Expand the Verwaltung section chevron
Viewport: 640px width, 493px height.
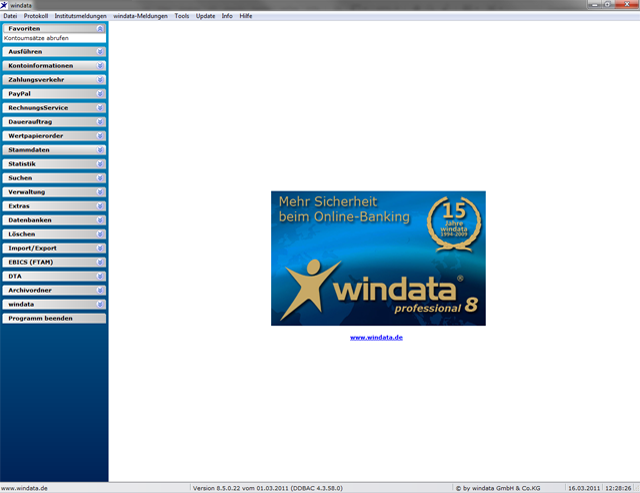tap(100, 192)
